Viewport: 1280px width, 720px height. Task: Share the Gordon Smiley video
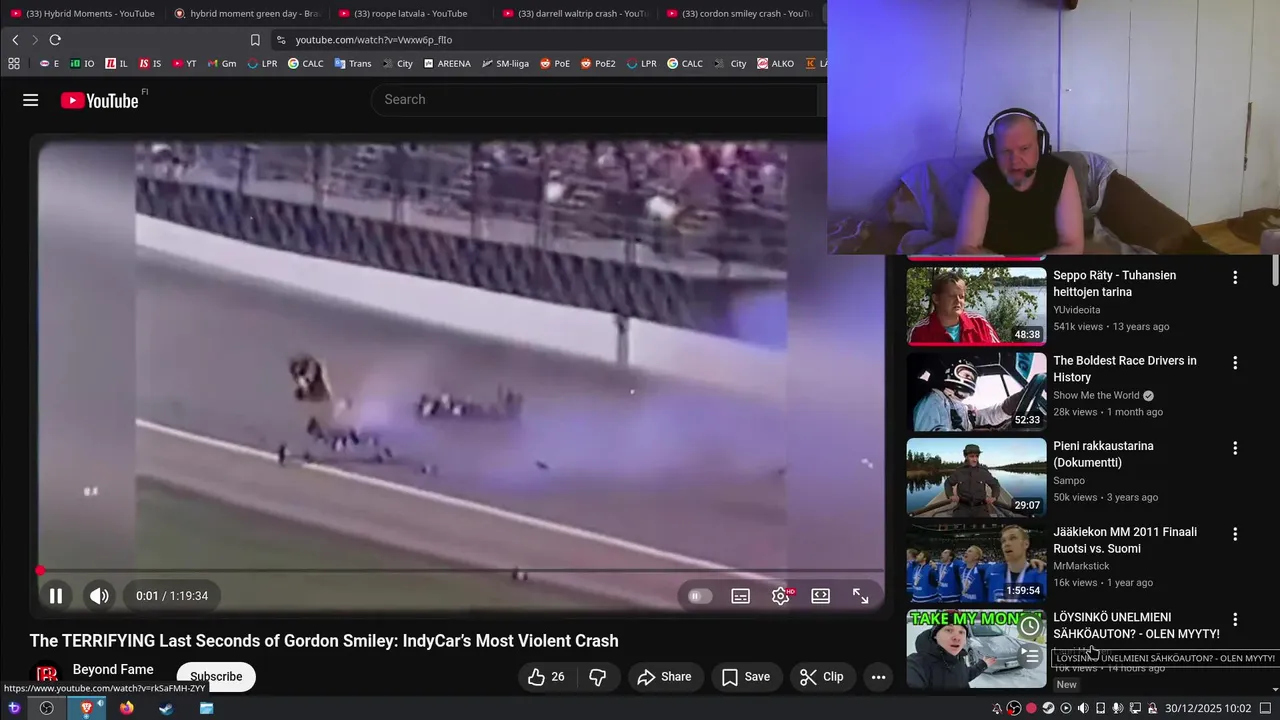[x=664, y=677]
